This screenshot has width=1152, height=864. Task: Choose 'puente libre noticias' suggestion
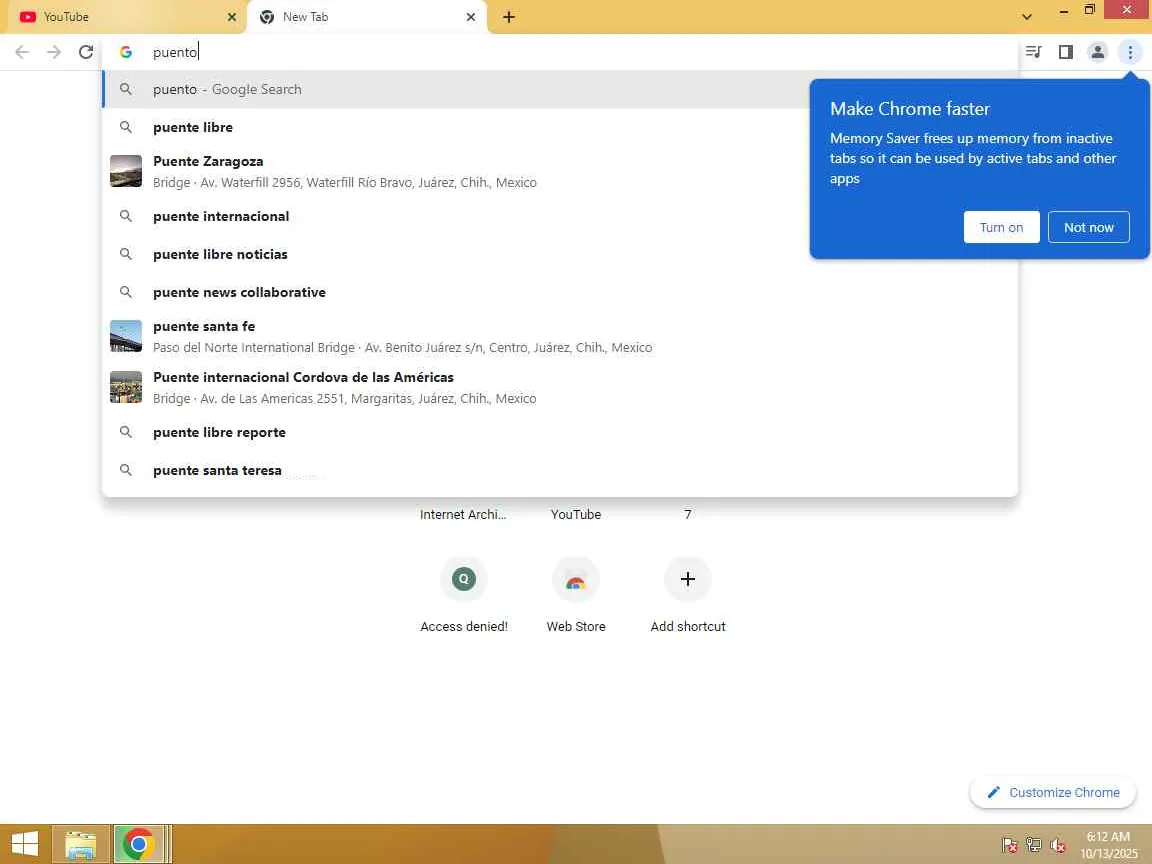coord(560,254)
